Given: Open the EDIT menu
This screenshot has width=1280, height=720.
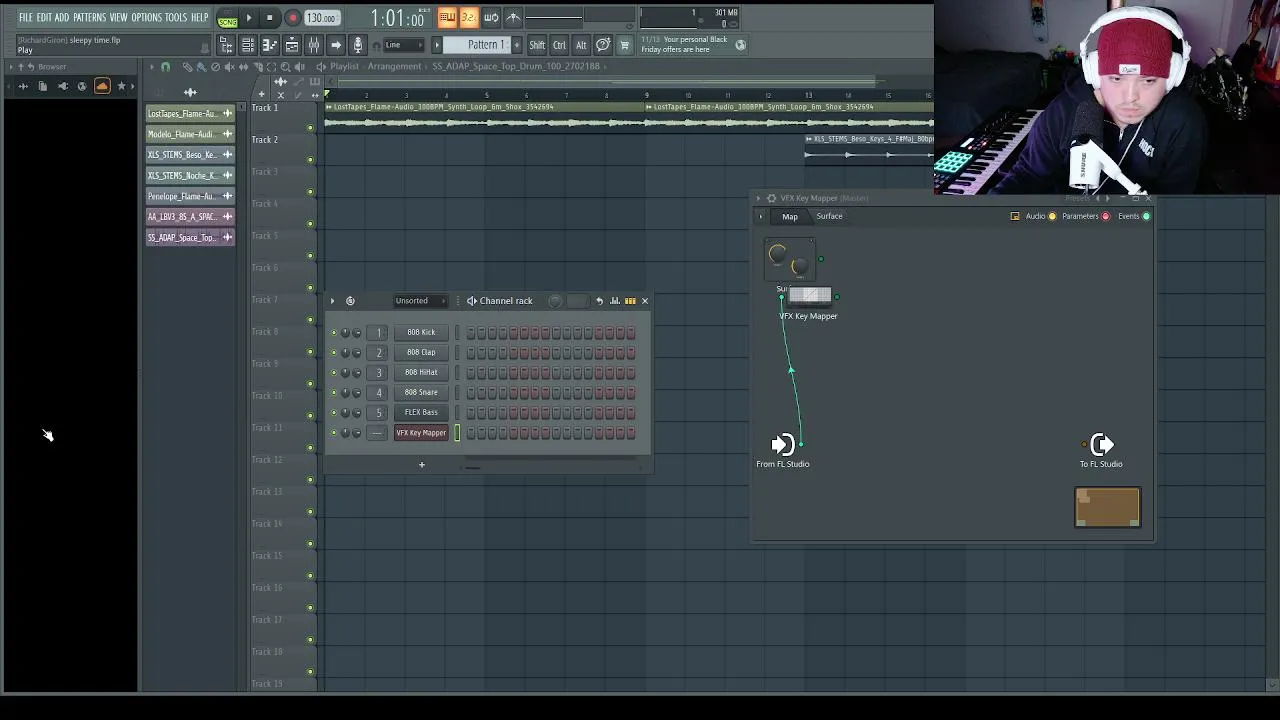Looking at the screenshot, I should click(44, 18).
